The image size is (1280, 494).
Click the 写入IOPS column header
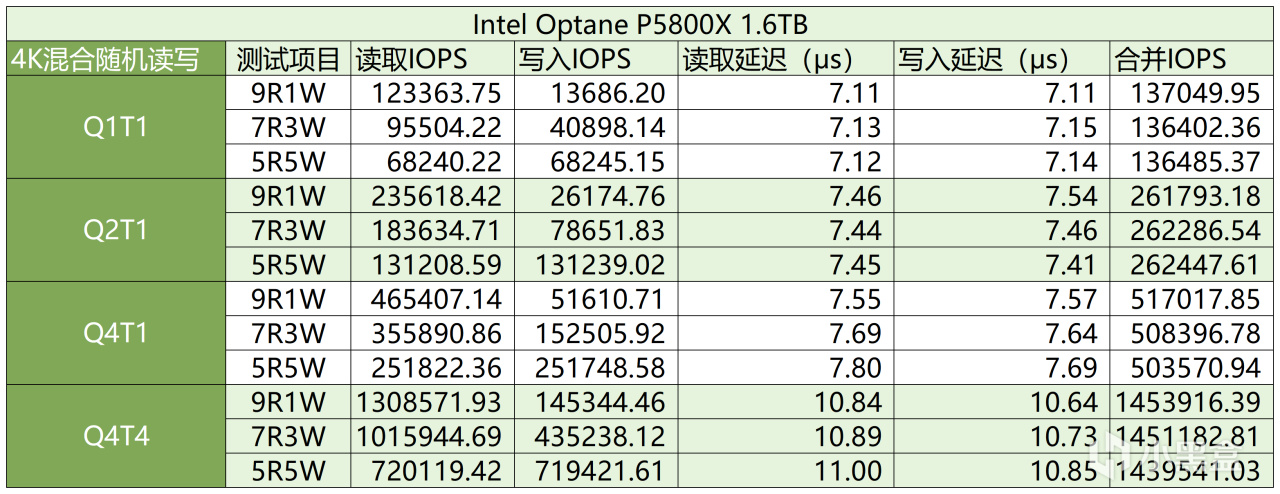click(596, 59)
